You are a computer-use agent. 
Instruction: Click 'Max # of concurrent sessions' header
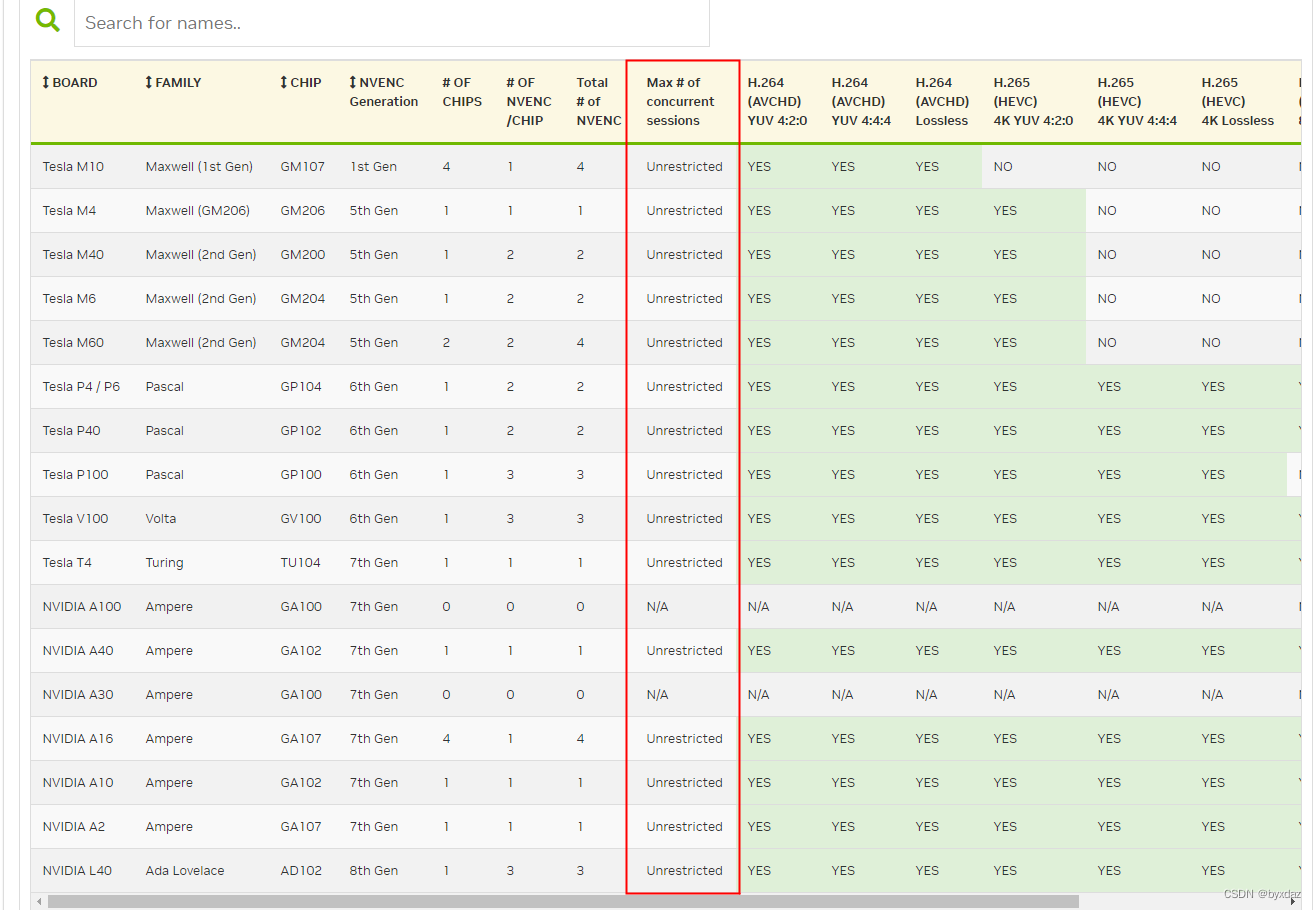point(680,101)
